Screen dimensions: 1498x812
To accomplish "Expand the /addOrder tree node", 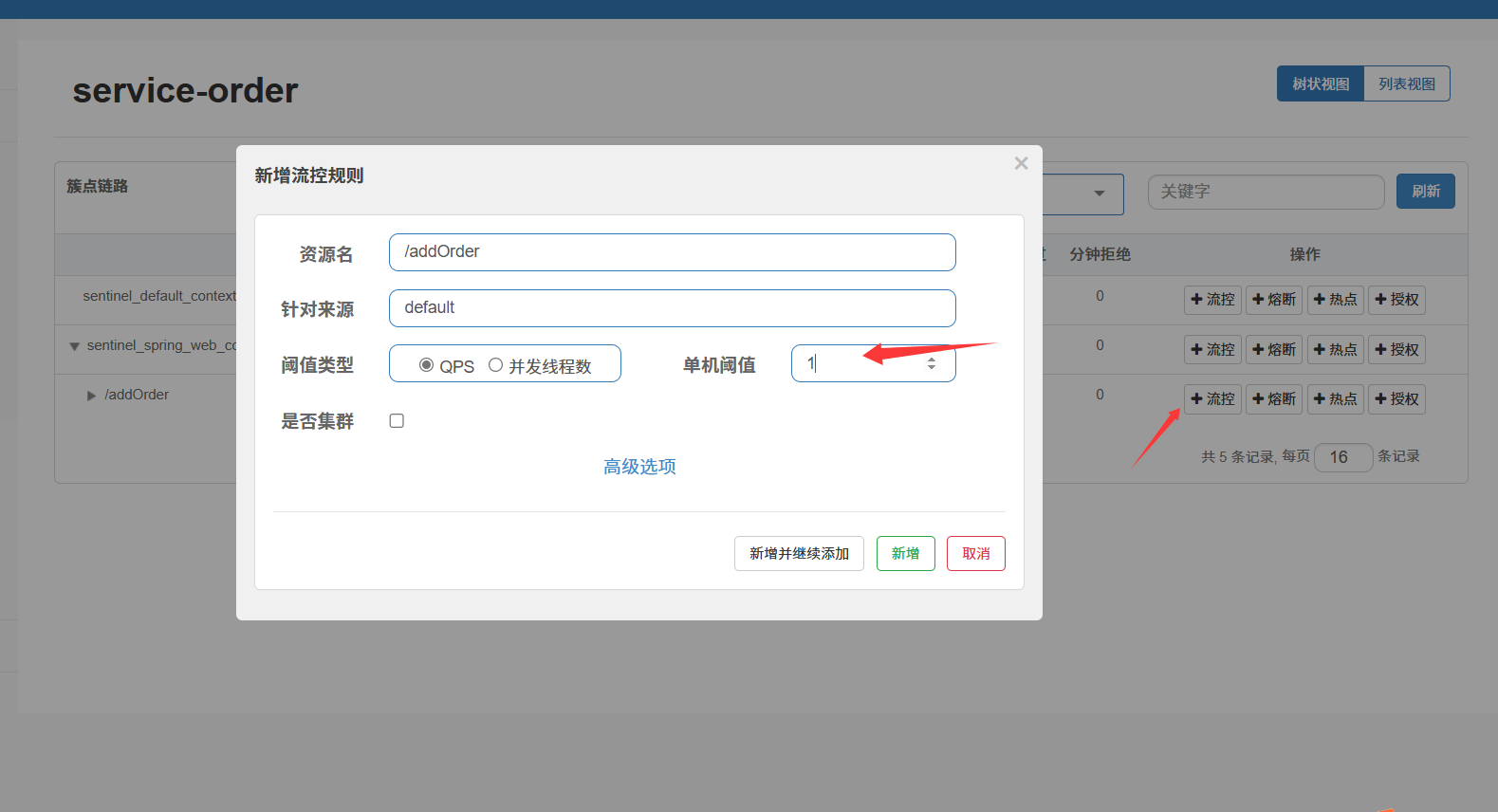I will [x=92, y=396].
